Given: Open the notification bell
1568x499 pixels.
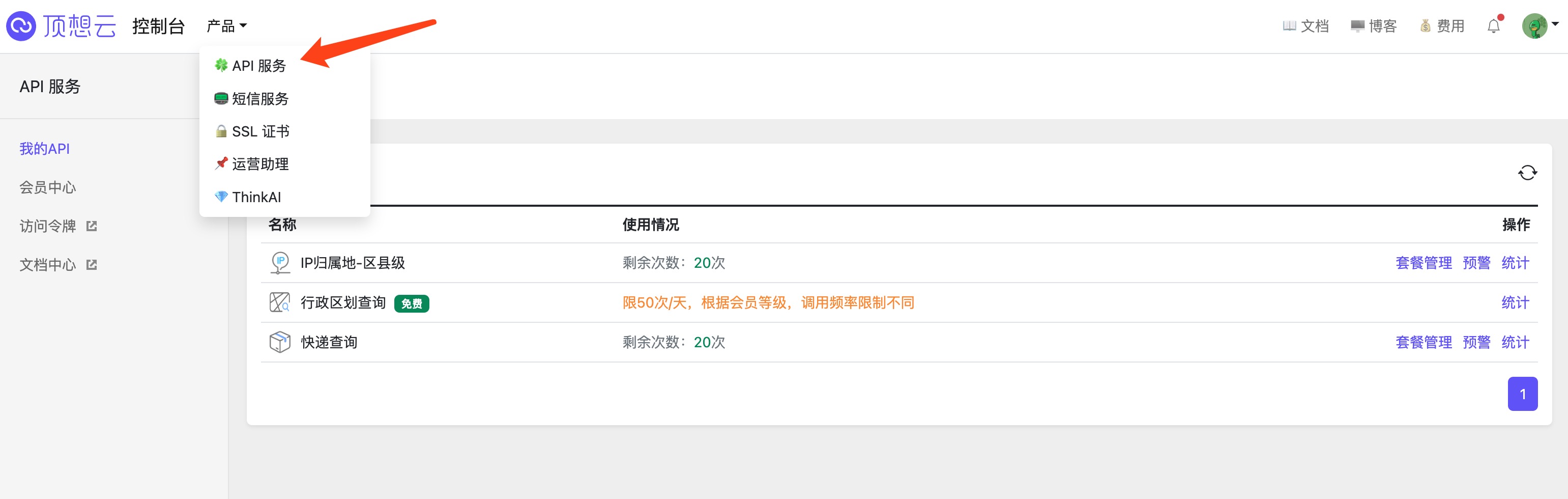Looking at the screenshot, I should tap(1493, 26).
